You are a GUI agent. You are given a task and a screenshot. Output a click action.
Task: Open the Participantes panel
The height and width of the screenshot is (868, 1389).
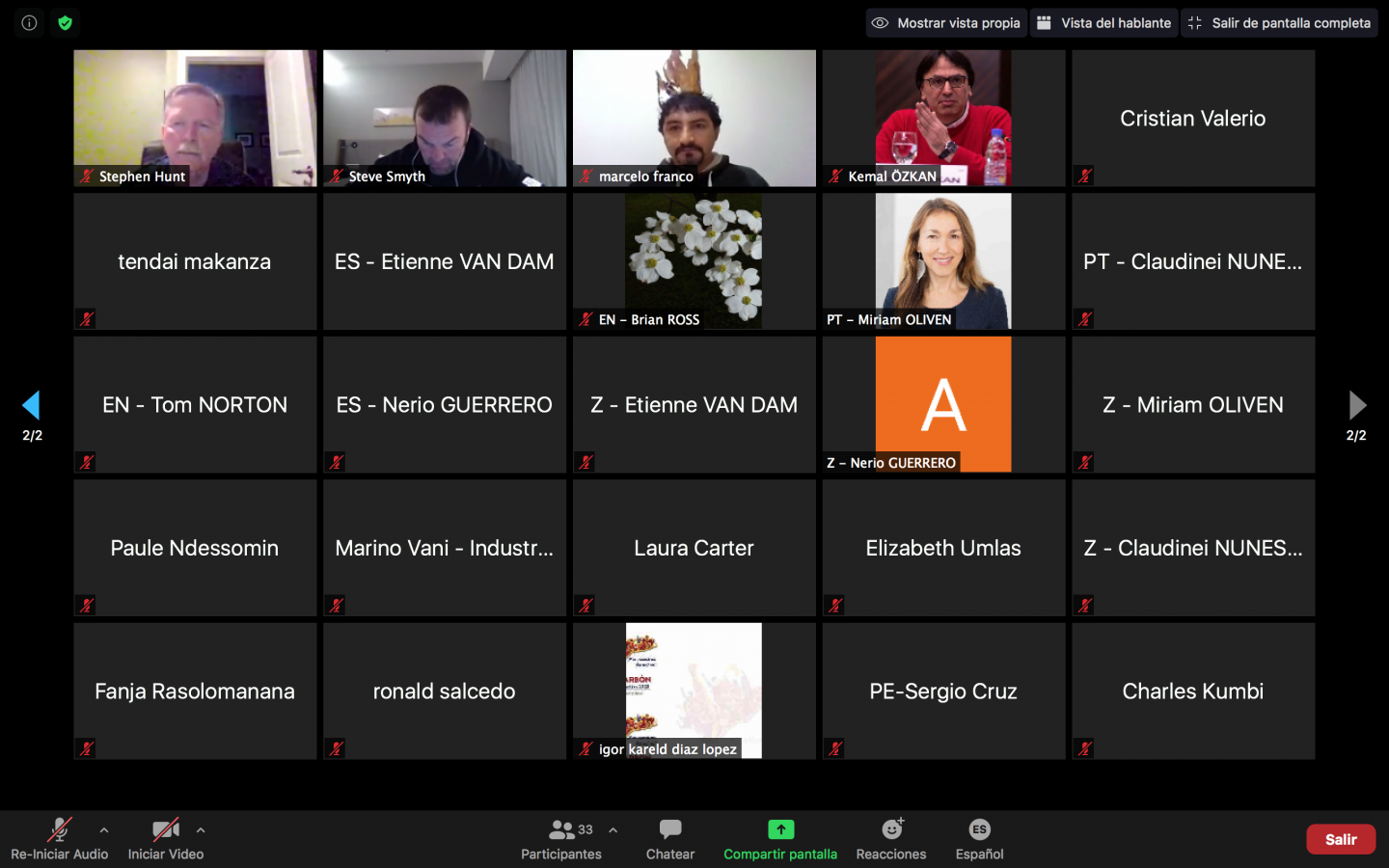560,839
